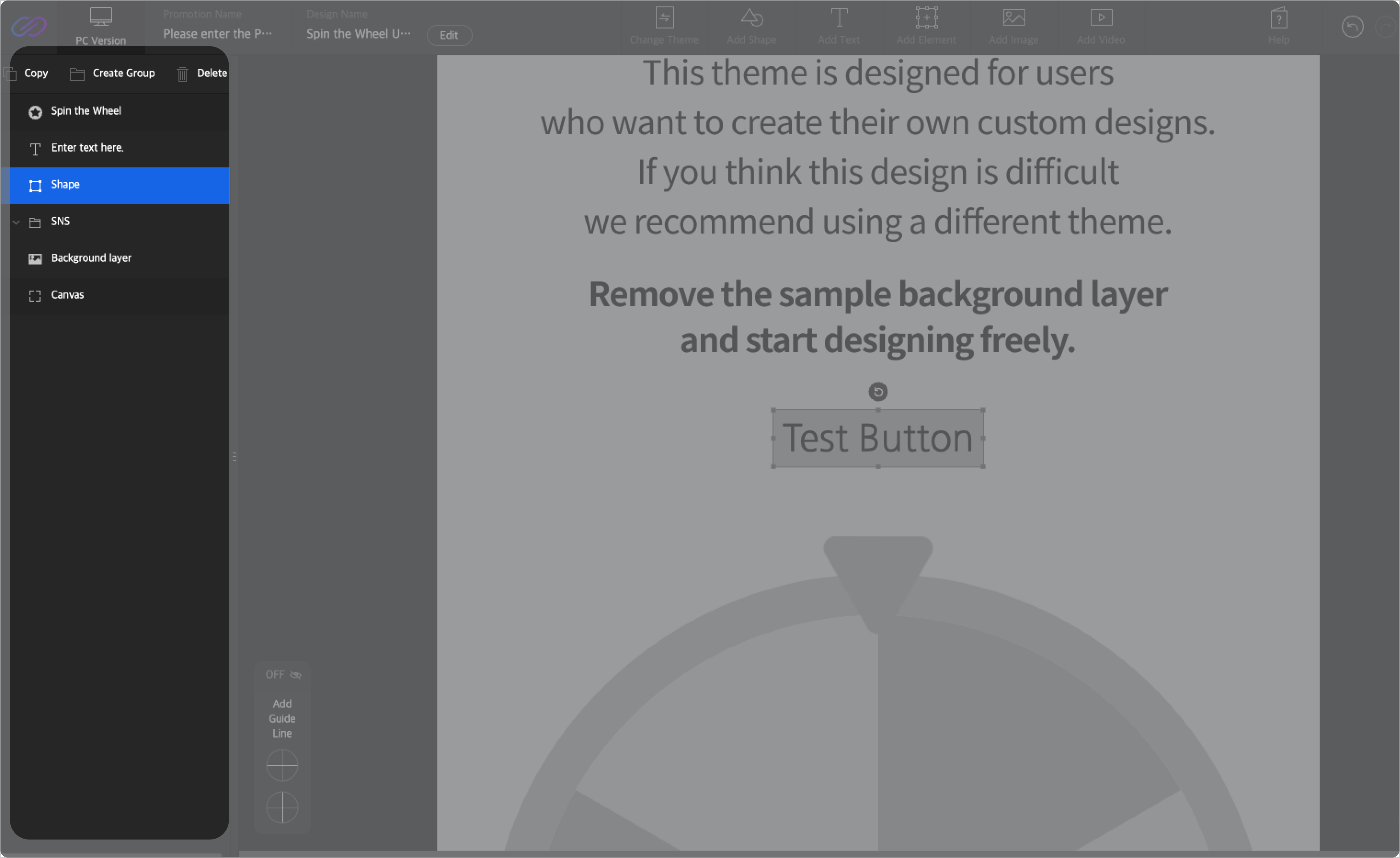Click the undo arrow icon
Image resolution: width=1400 pixels, height=858 pixels.
[x=1352, y=27]
